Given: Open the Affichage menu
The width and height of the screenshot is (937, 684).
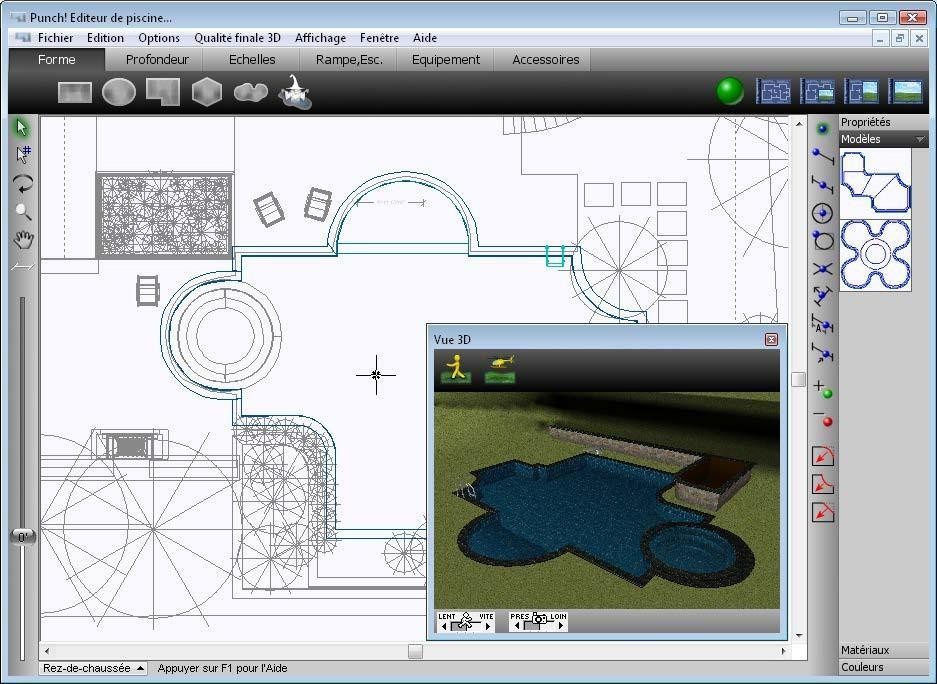Looking at the screenshot, I should tap(320, 38).
